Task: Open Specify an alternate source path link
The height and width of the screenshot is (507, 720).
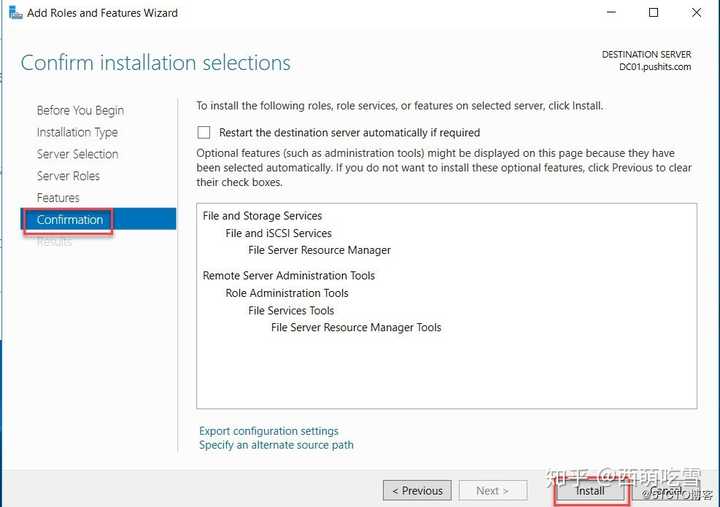Action: [x=276, y=445]
